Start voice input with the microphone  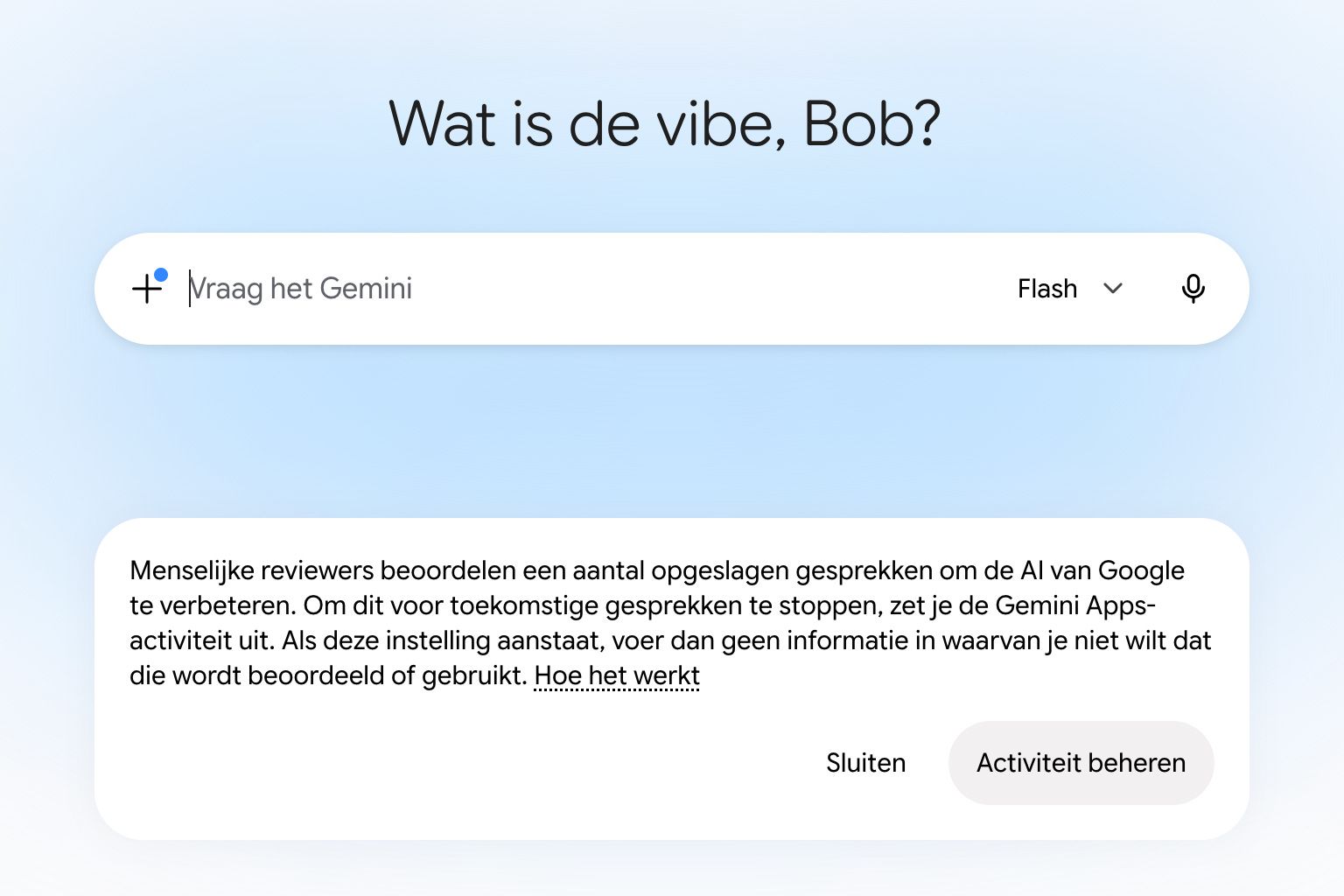pyautogui.click(x=1193, y=288)
